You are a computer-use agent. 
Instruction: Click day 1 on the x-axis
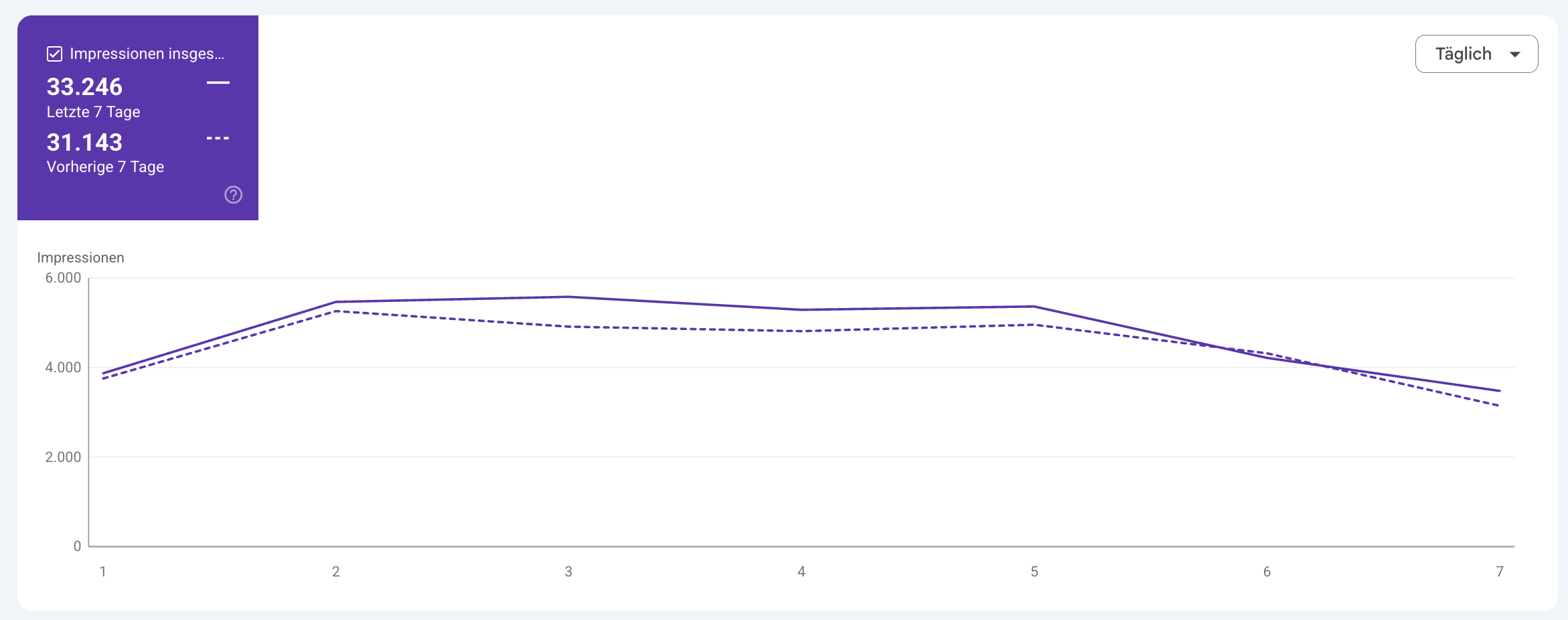click(x=103, y=572)
